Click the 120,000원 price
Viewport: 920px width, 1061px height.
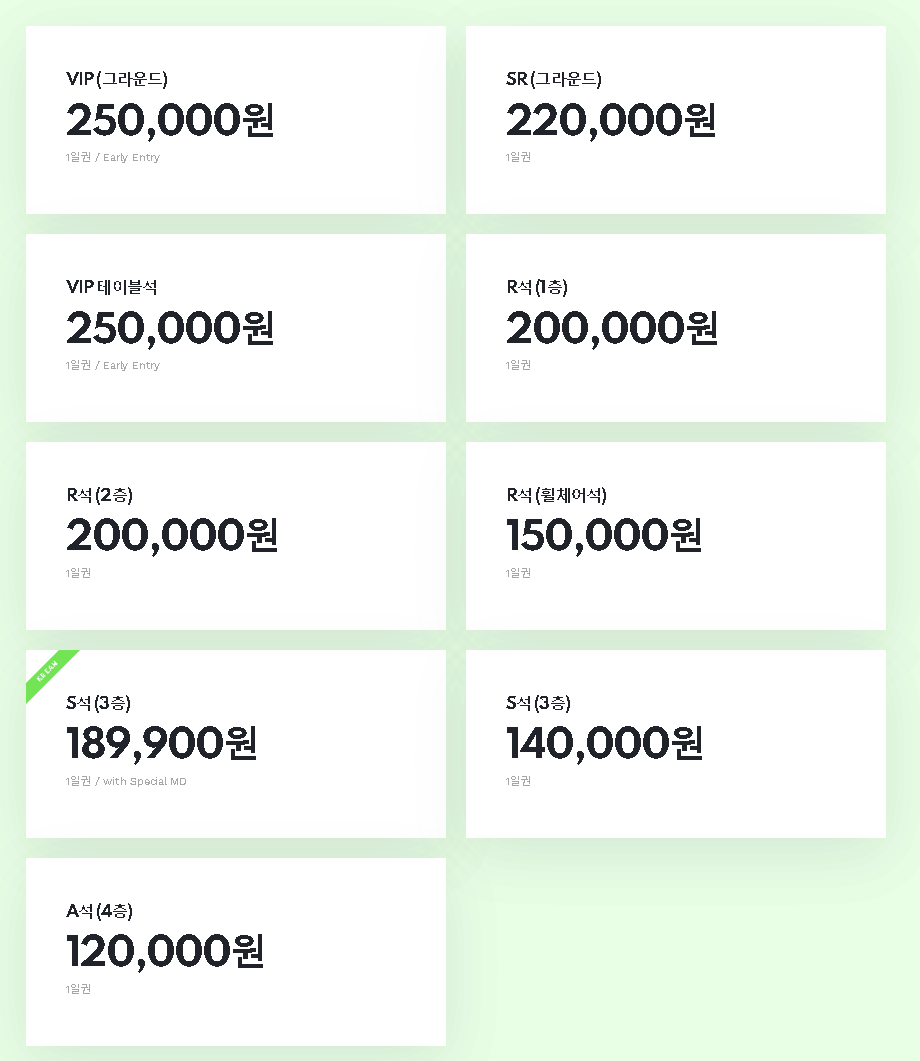[165, 951]
